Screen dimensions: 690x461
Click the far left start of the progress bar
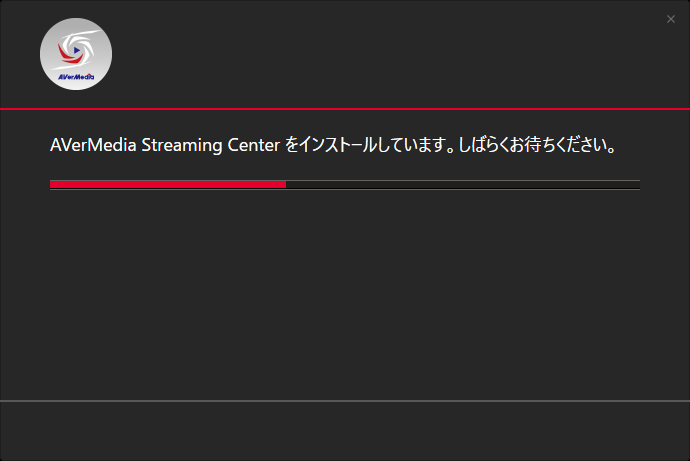[52, 184]
